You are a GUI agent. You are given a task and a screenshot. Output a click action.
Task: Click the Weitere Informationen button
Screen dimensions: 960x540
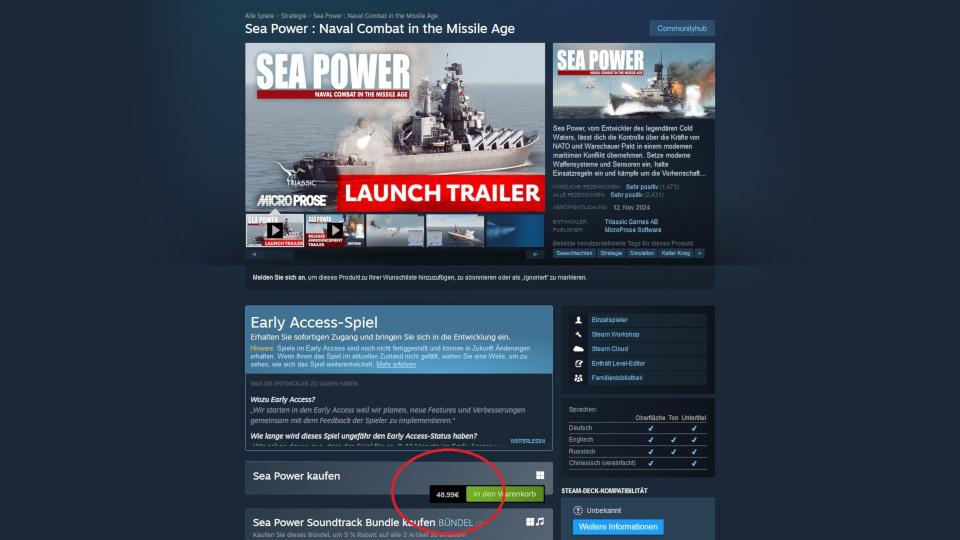coord(618,527)
